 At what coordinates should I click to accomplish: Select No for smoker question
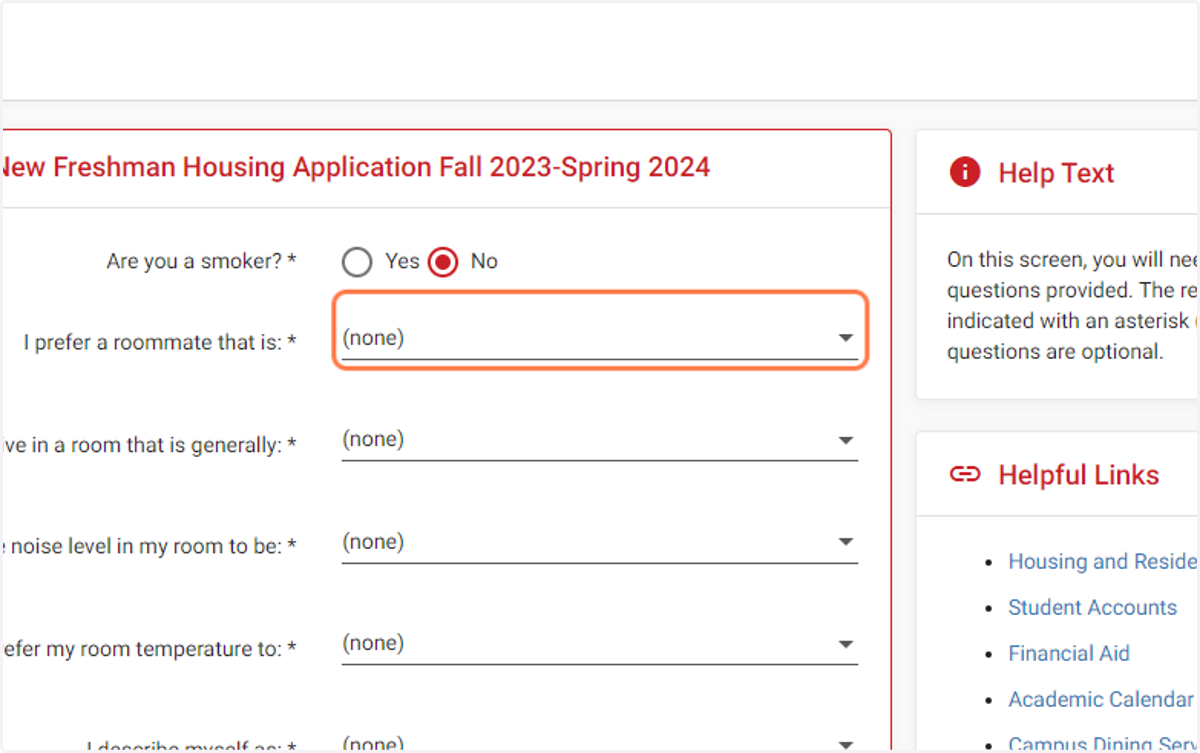point(443,262)
